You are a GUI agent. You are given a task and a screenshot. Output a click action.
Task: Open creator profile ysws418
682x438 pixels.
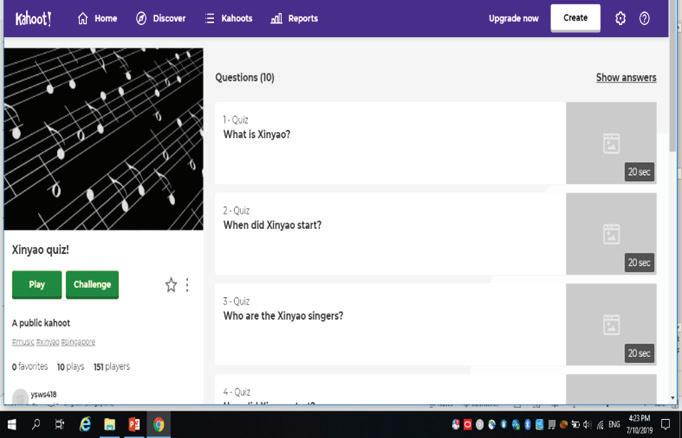[43, 395]
